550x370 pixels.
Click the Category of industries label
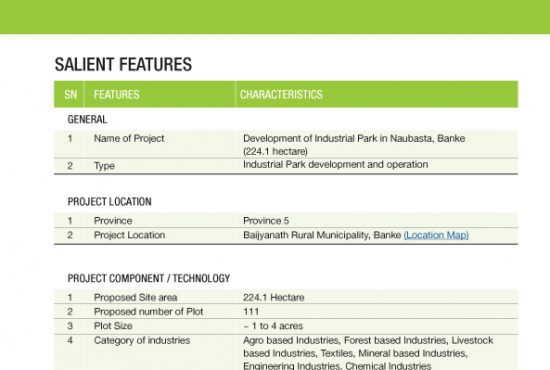tap(142, 340)
